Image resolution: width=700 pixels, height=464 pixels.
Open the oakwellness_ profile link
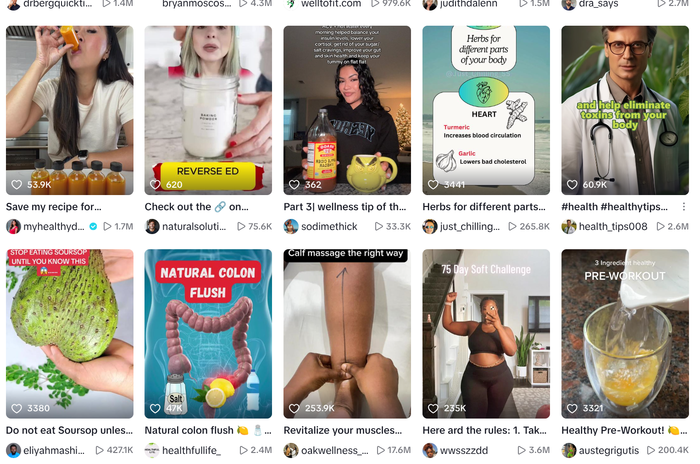pos(335,450)
